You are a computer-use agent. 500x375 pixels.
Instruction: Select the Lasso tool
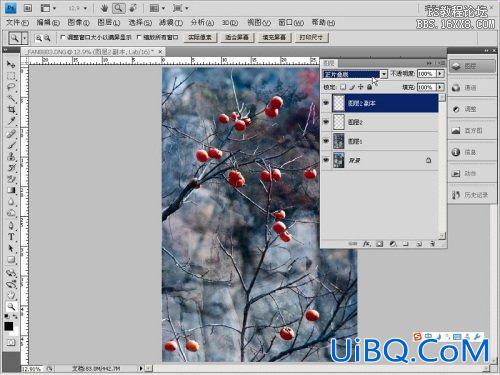click(11, 87)
